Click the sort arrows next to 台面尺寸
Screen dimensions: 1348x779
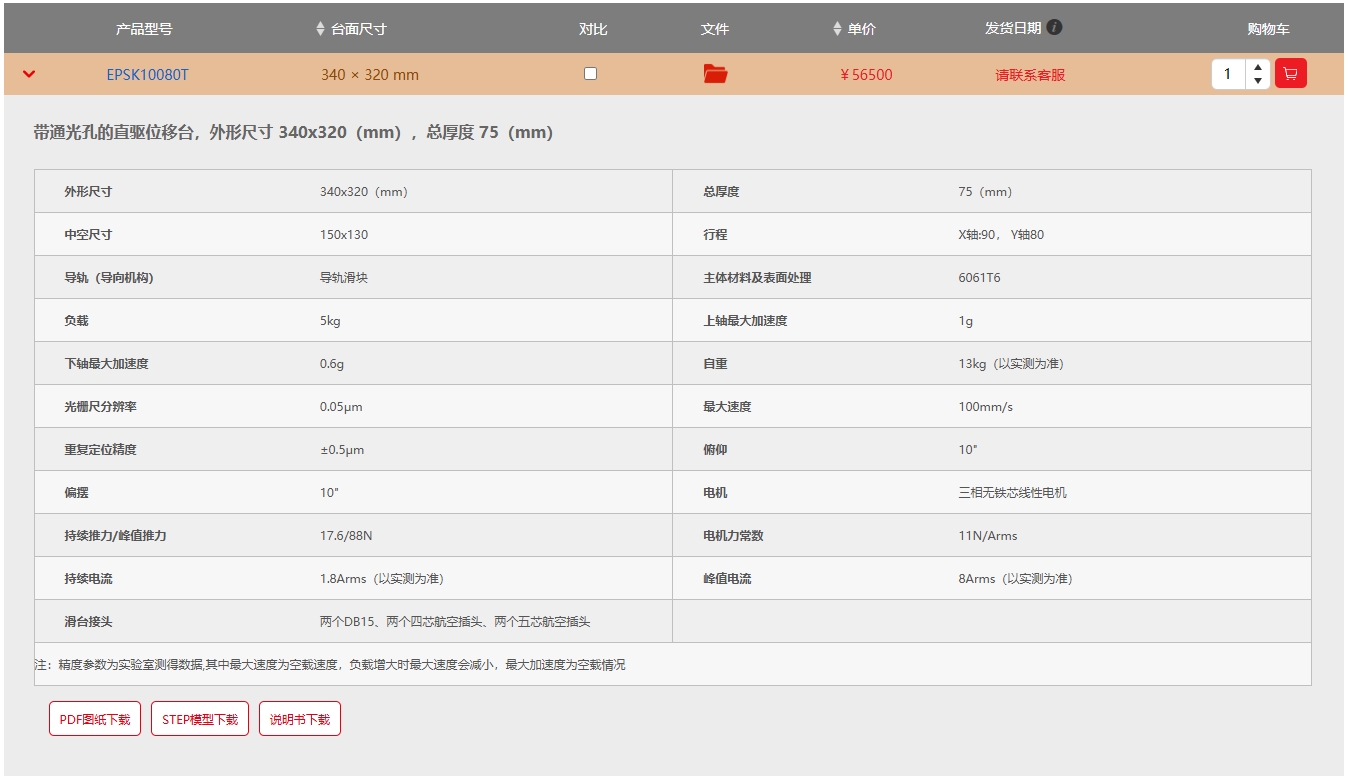coord(320,29)
